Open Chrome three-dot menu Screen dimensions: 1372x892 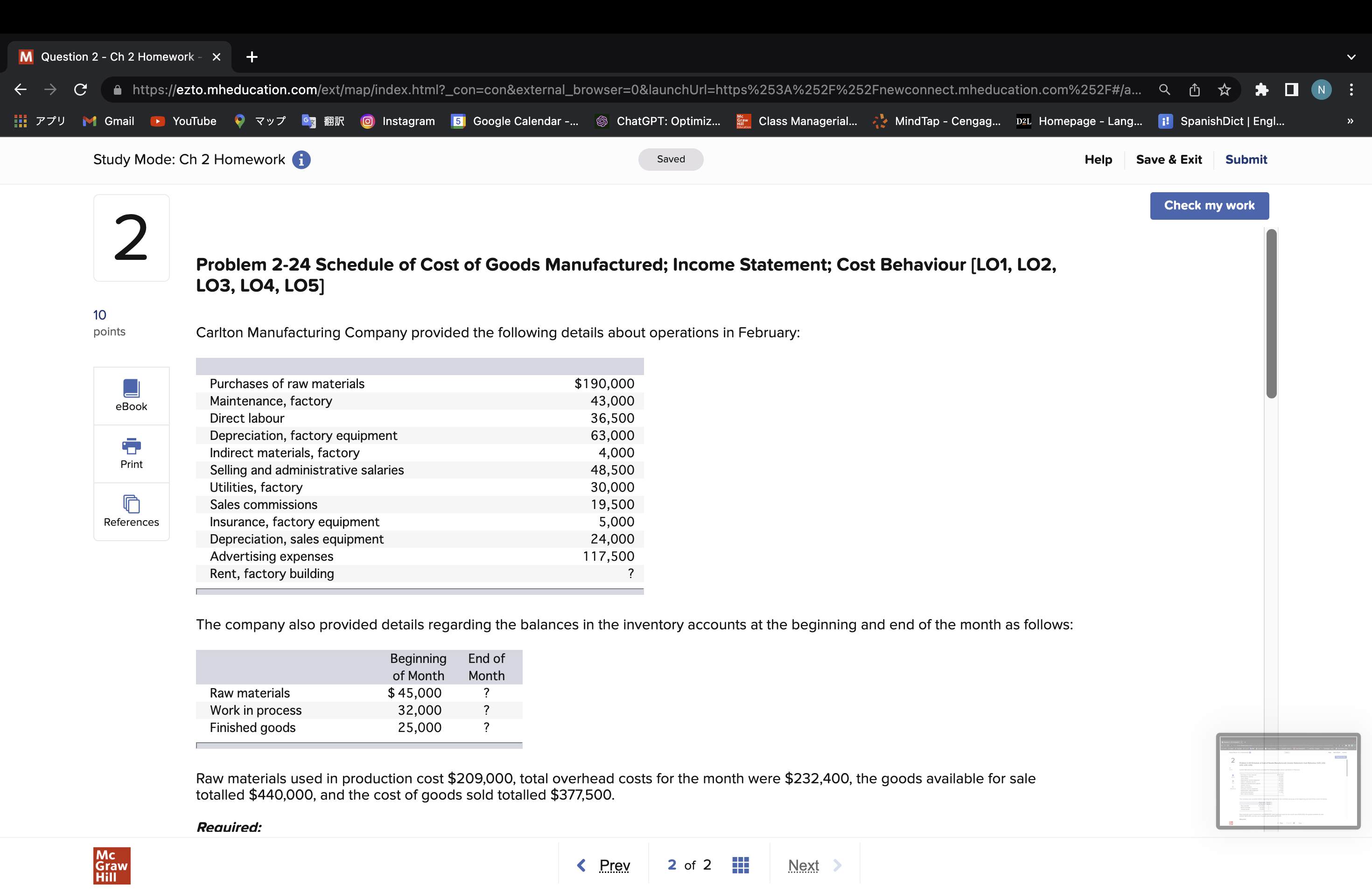[1351, 90]
